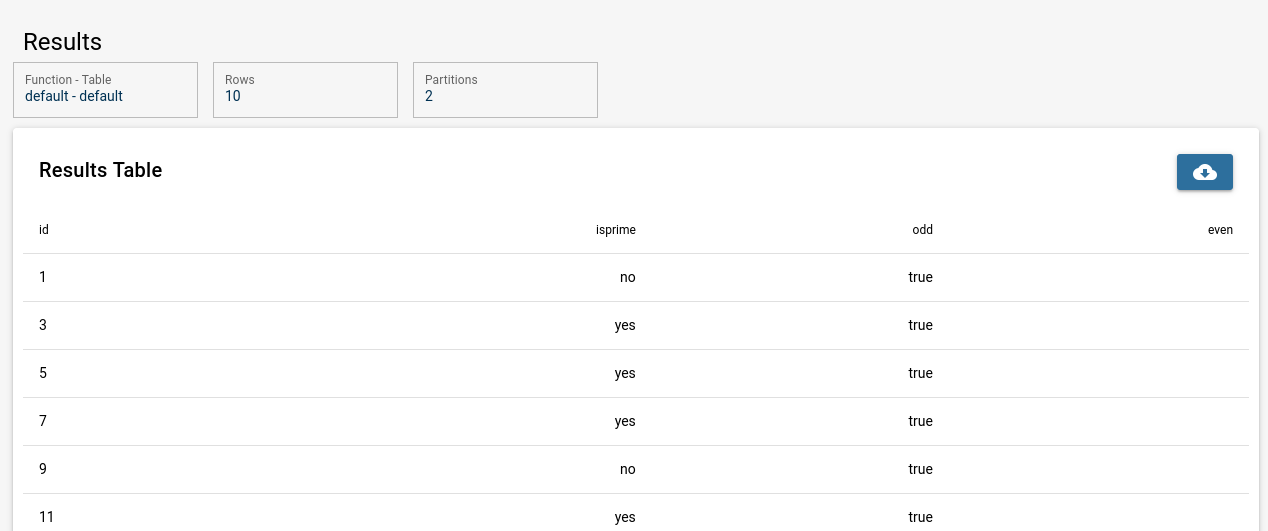
Task: Sort by the even column header
Action: tap(1220, 230)
